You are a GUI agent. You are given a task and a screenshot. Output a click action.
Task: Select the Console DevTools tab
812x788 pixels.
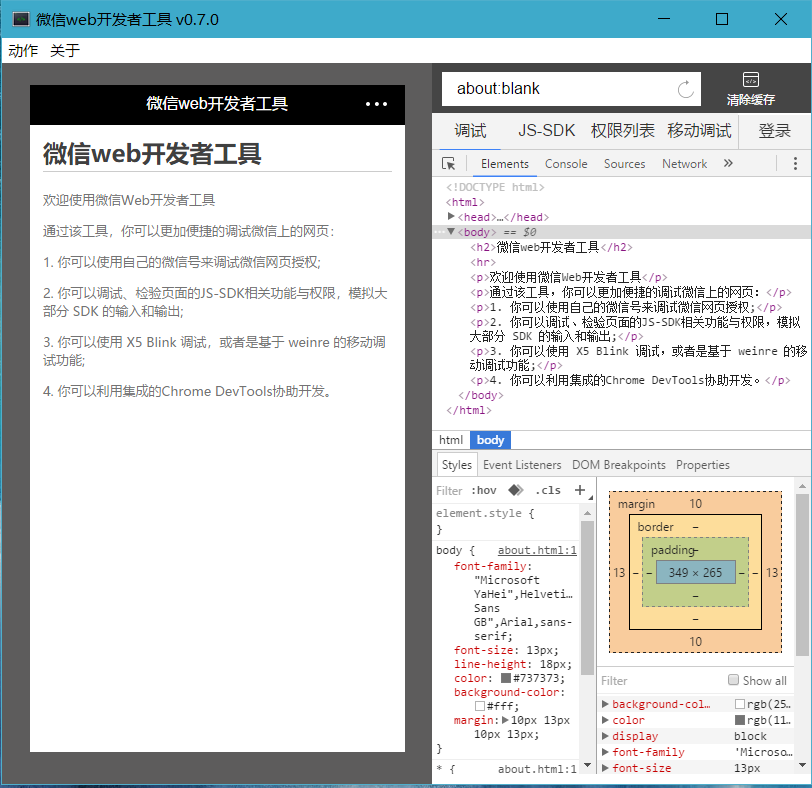pyautogui.click(x=566, y=164)
